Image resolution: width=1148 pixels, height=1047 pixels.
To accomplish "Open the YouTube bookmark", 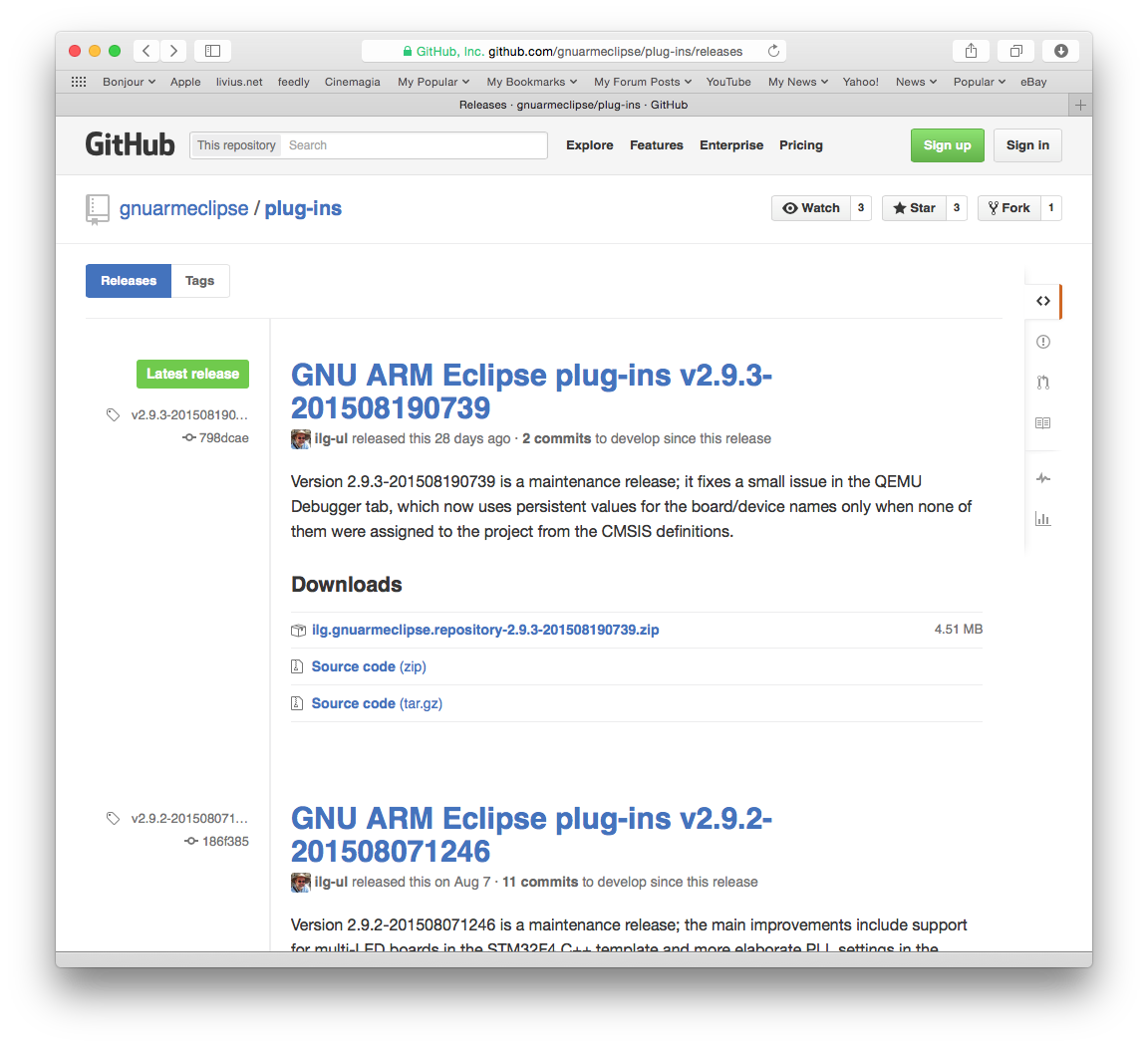I will pos(728,82).
